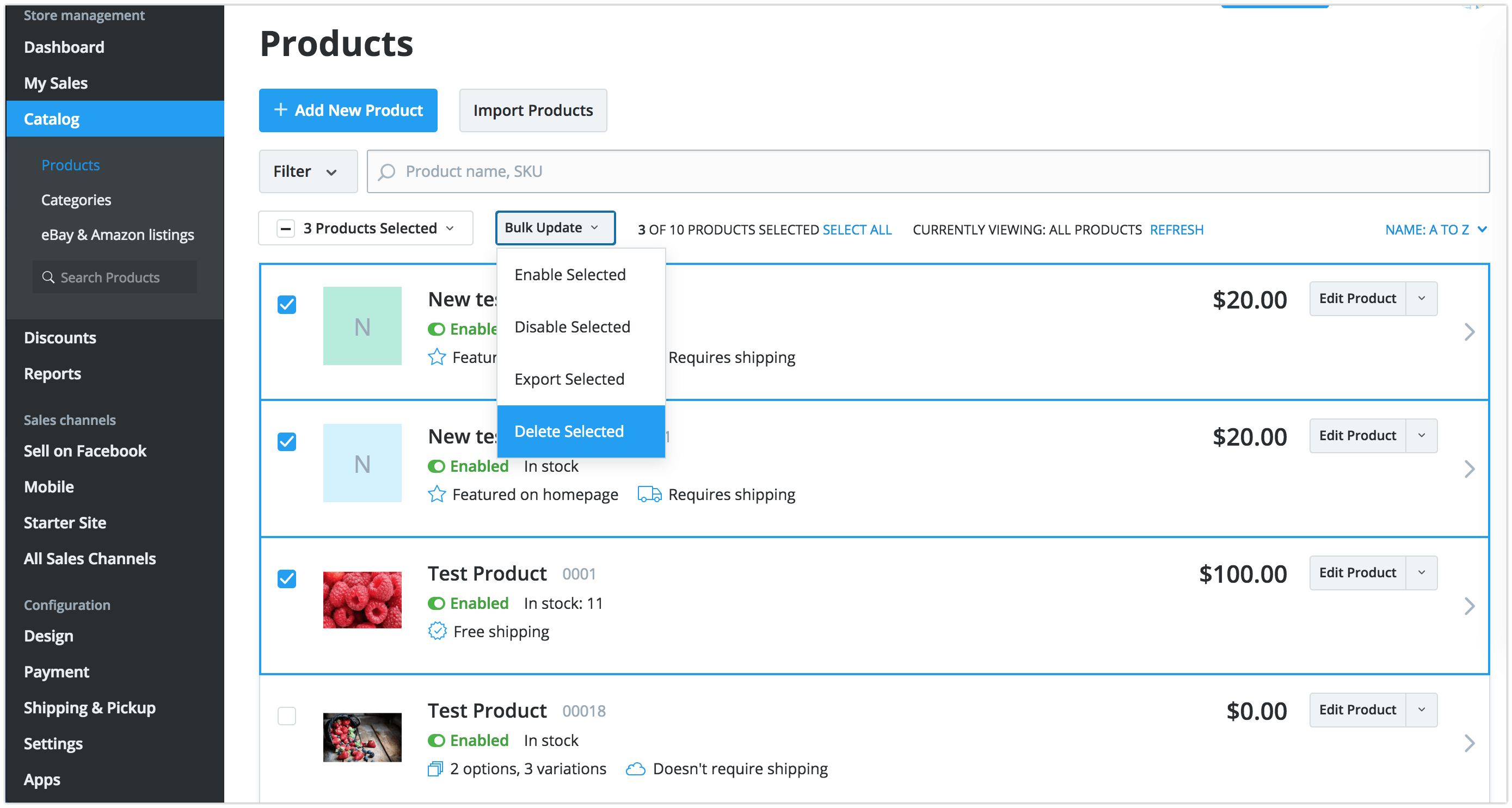Click the Featured on homepage star icon
1512x808 pixels.
click(x=437, y=495)
